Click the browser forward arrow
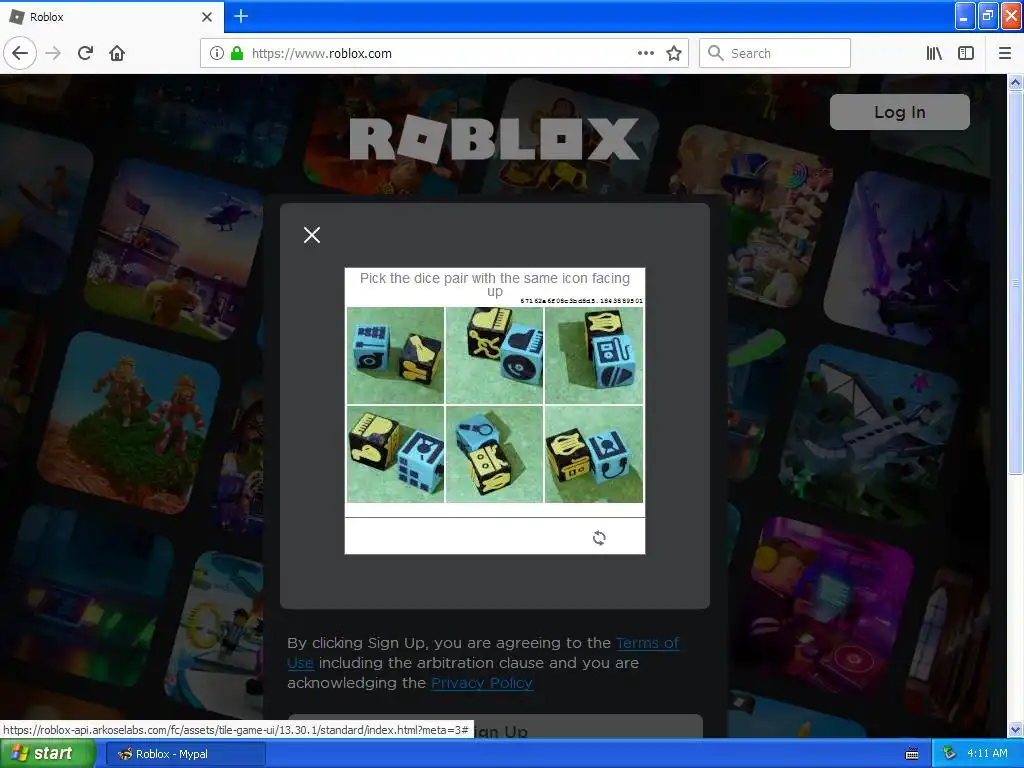1024x768 pixels. (x=54, y=53)
